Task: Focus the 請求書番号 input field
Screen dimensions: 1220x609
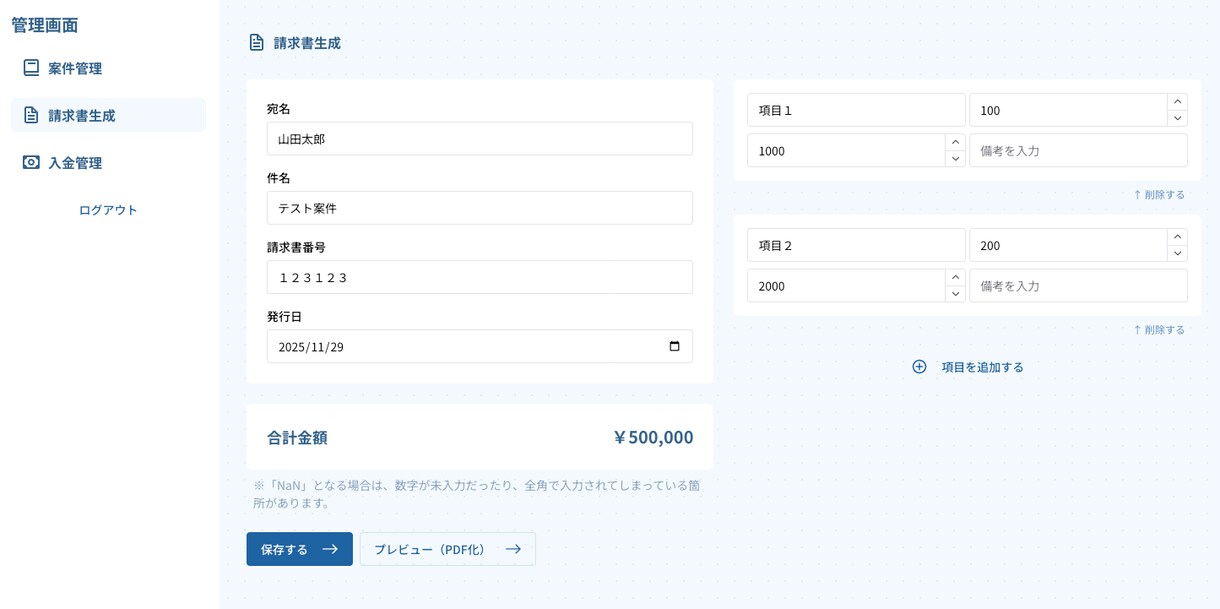Action: [x=480, y=277]
